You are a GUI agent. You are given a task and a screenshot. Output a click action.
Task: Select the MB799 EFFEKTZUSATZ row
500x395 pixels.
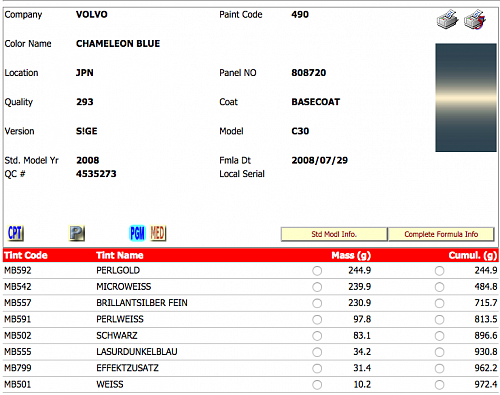pos(251,368)
